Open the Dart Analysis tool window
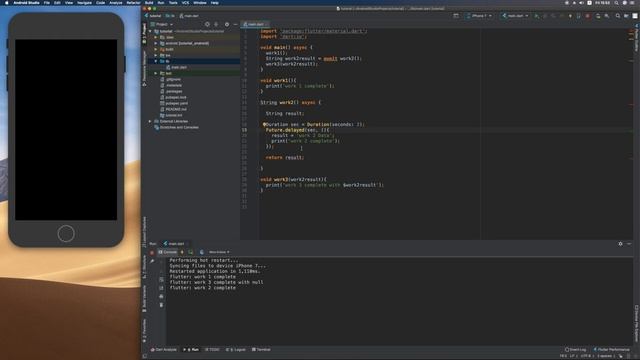640x360 pixels. point(164,350)
